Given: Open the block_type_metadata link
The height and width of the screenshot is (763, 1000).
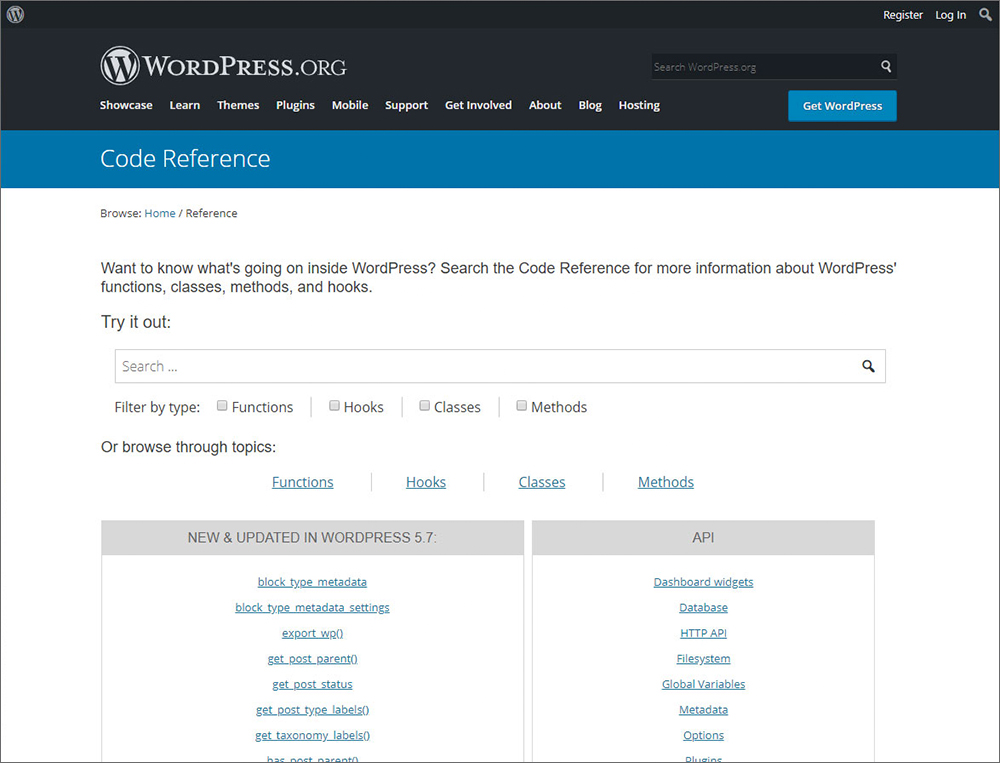Looking at the screenshot, I should click(x=312, y=582).
